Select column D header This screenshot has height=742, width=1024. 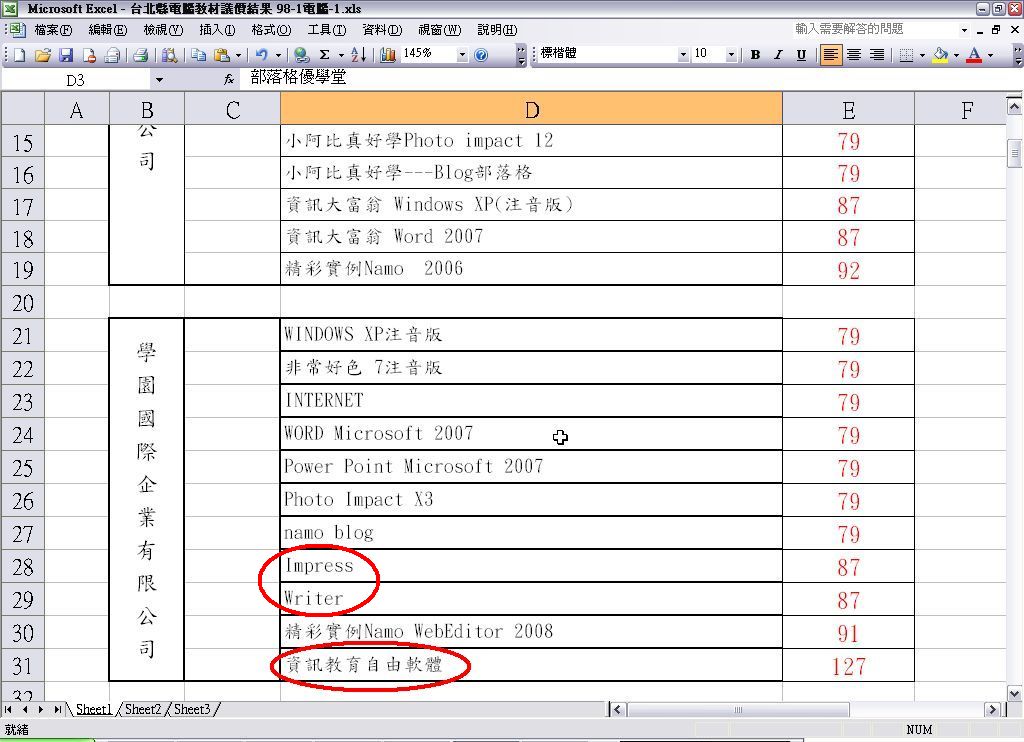[531, 109]
